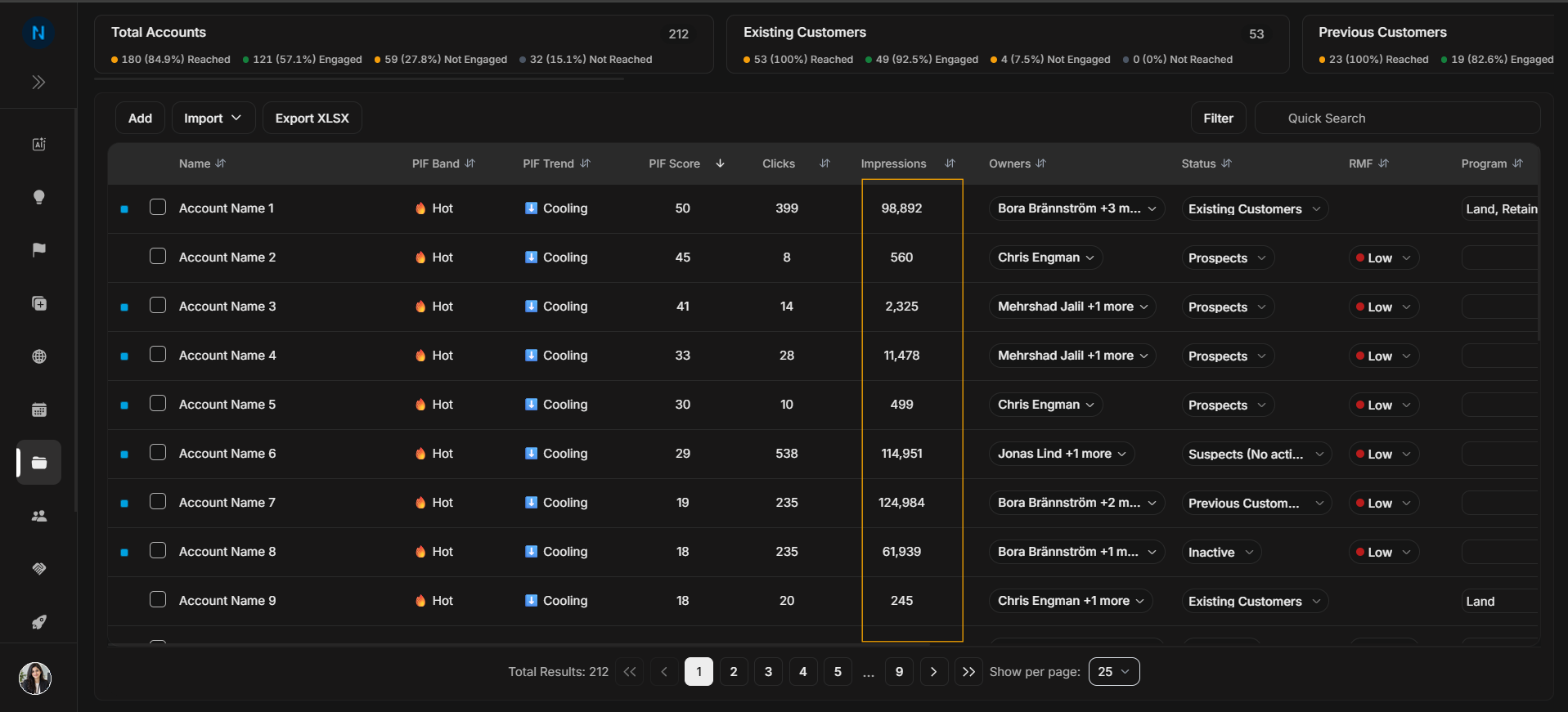The width and height of the screenshot is (1568, 712).
Task: Check the box for Account Name 9
Action: click(158, 600)
